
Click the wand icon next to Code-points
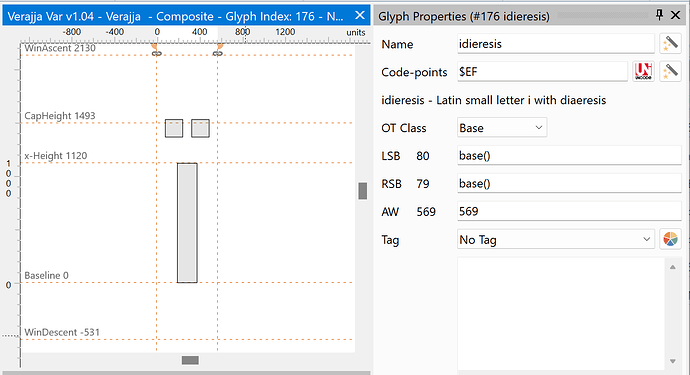[670, 72]
